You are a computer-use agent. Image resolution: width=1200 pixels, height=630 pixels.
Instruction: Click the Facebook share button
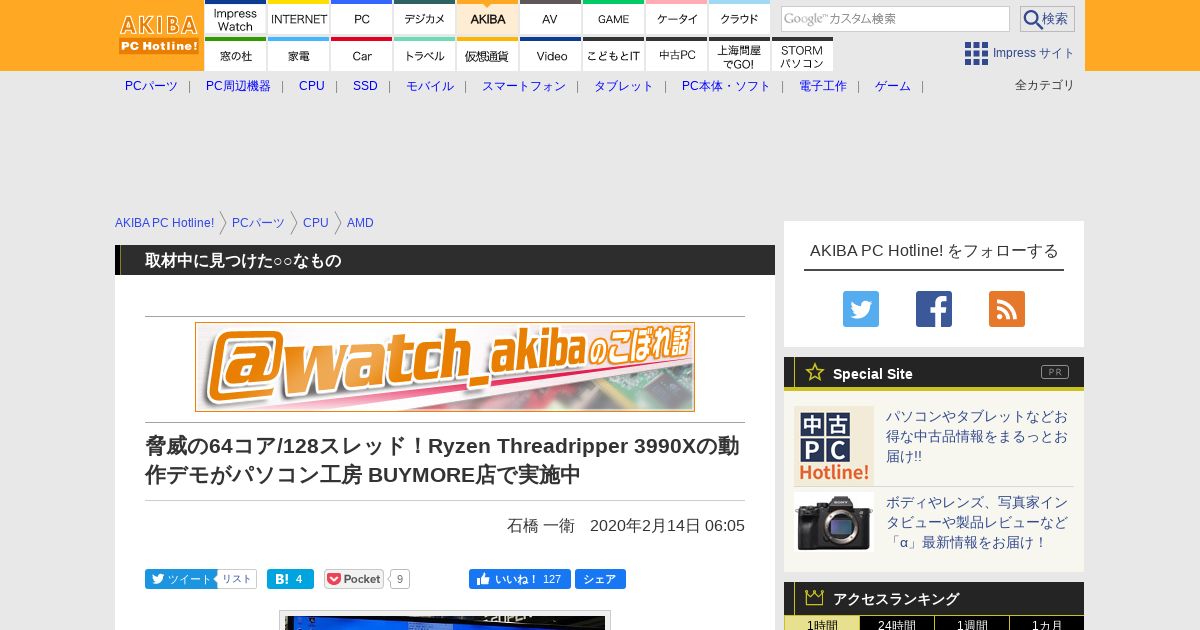point(600,579)
